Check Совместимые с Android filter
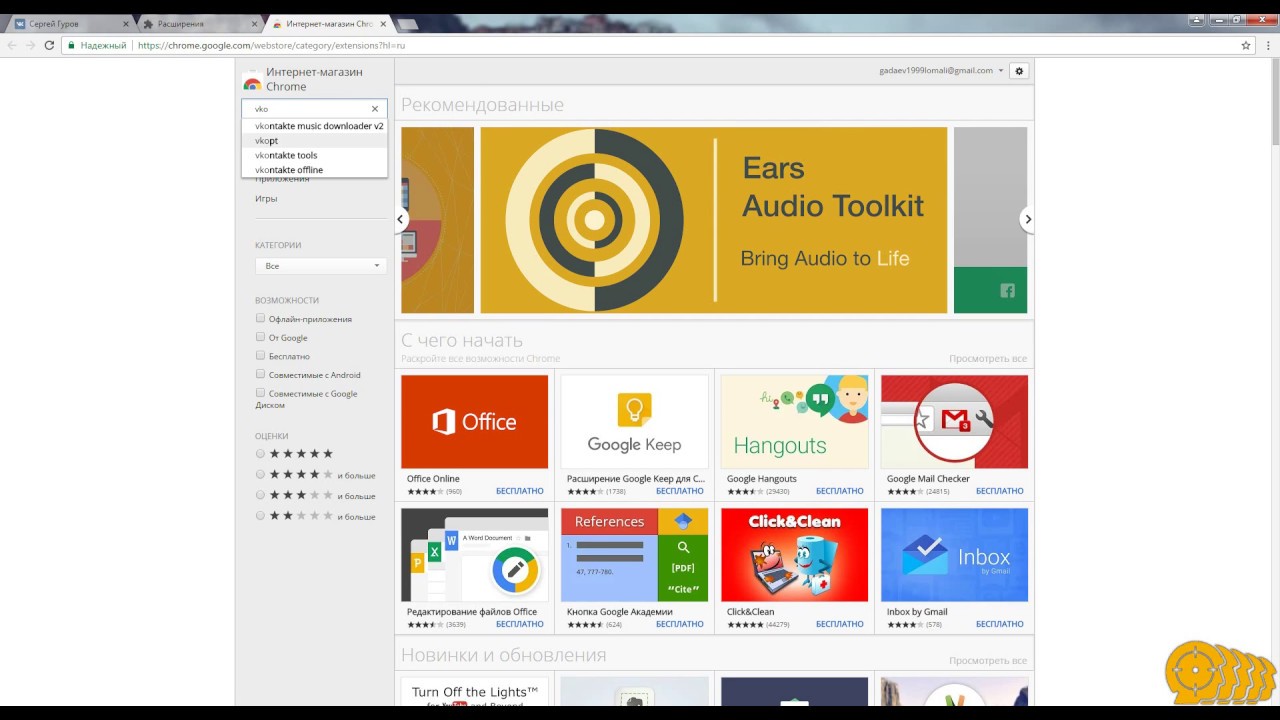 261,374
